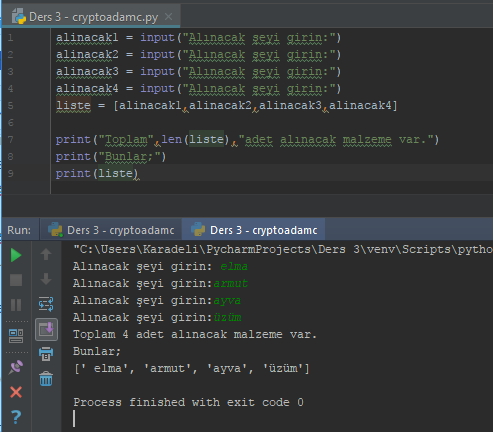Click the Up the stack trace arrow
Screen dimensions: 493x432
pyautogui.click(x=46, y=254)
